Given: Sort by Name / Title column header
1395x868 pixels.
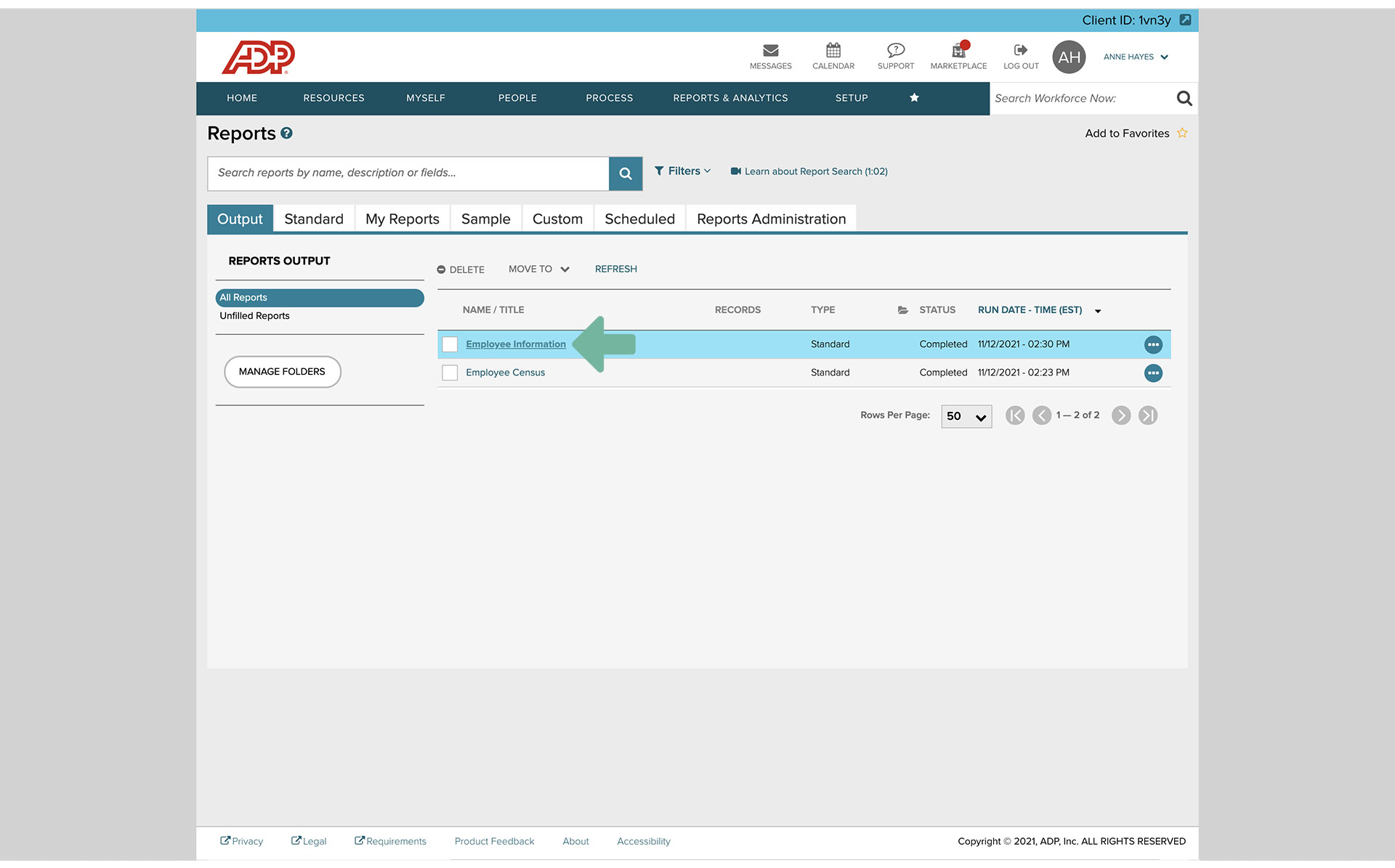Looking at the screenshot, I should pyautogui.click(x=493, y=310).
